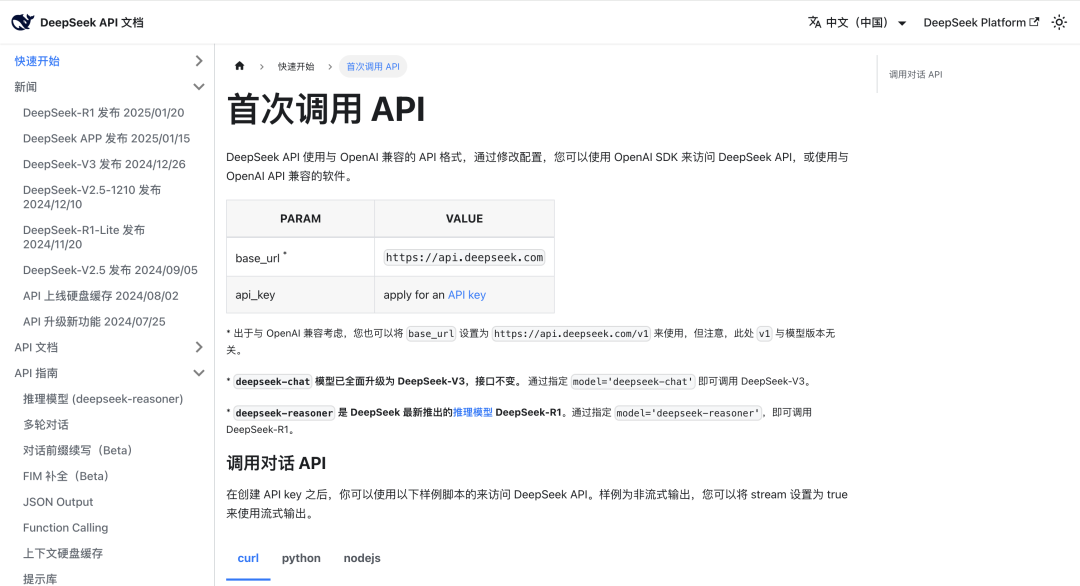Click the api_key table cell
1080x586 pixels.
coord(300,295)
